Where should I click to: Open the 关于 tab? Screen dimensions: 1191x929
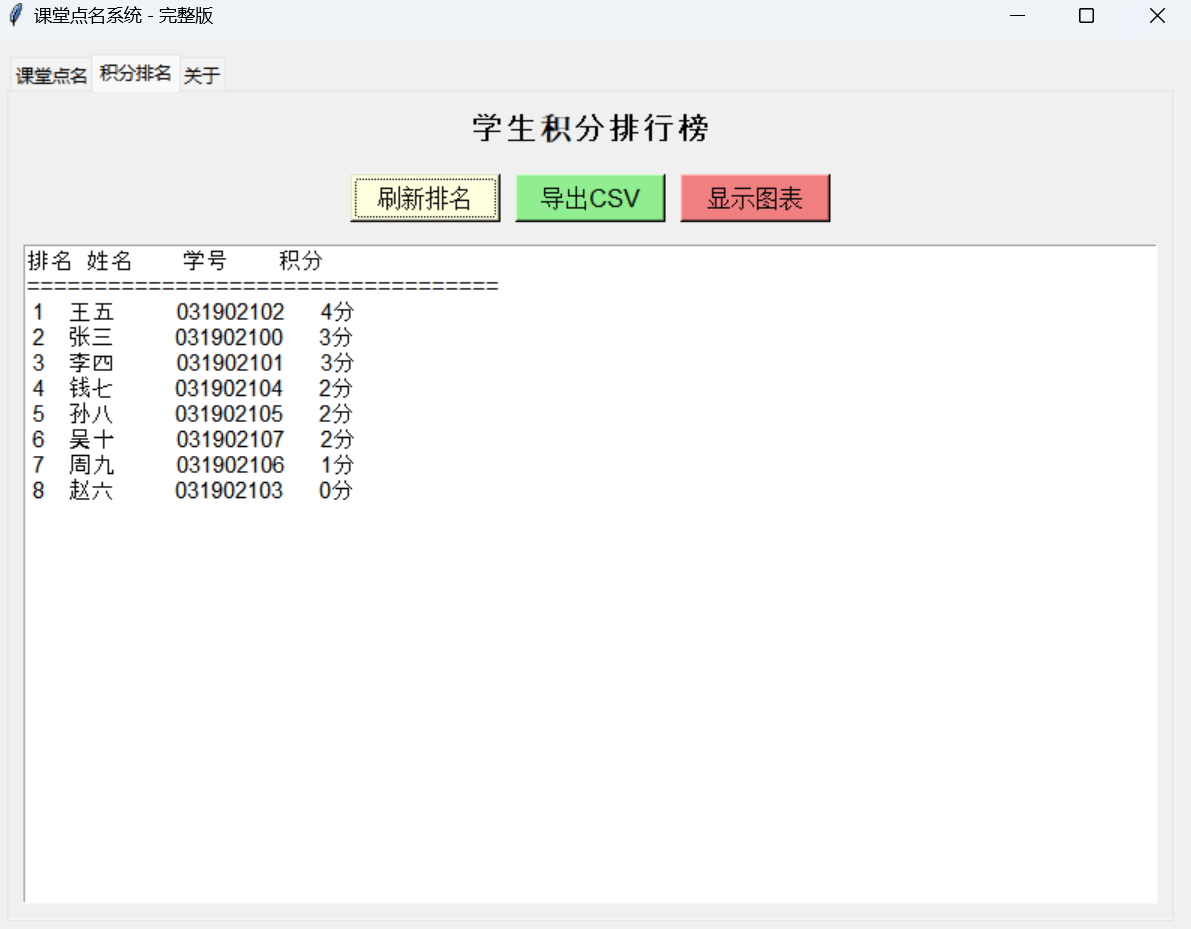click(202, 75)
